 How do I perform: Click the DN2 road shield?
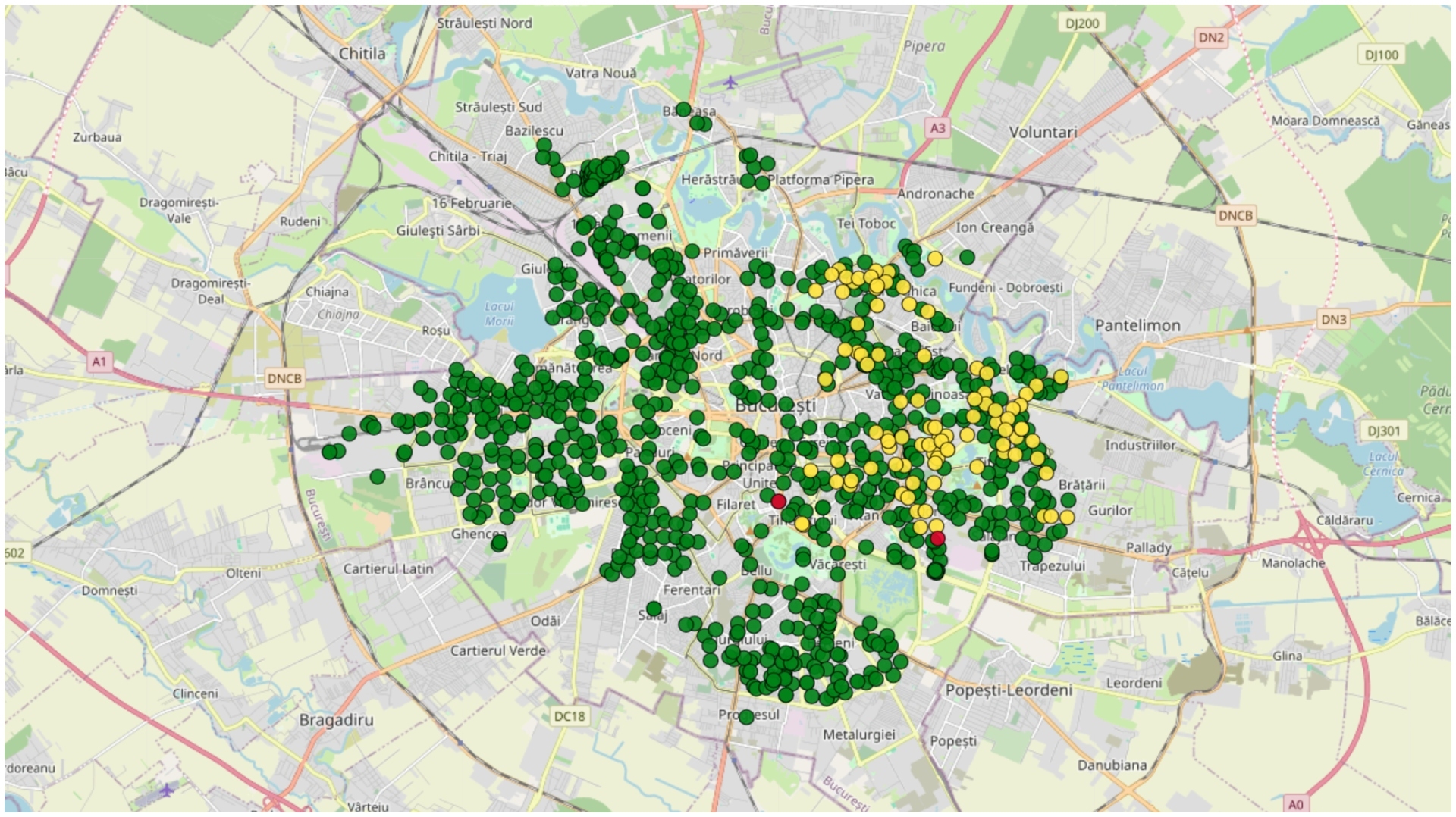click(1211, 37)
